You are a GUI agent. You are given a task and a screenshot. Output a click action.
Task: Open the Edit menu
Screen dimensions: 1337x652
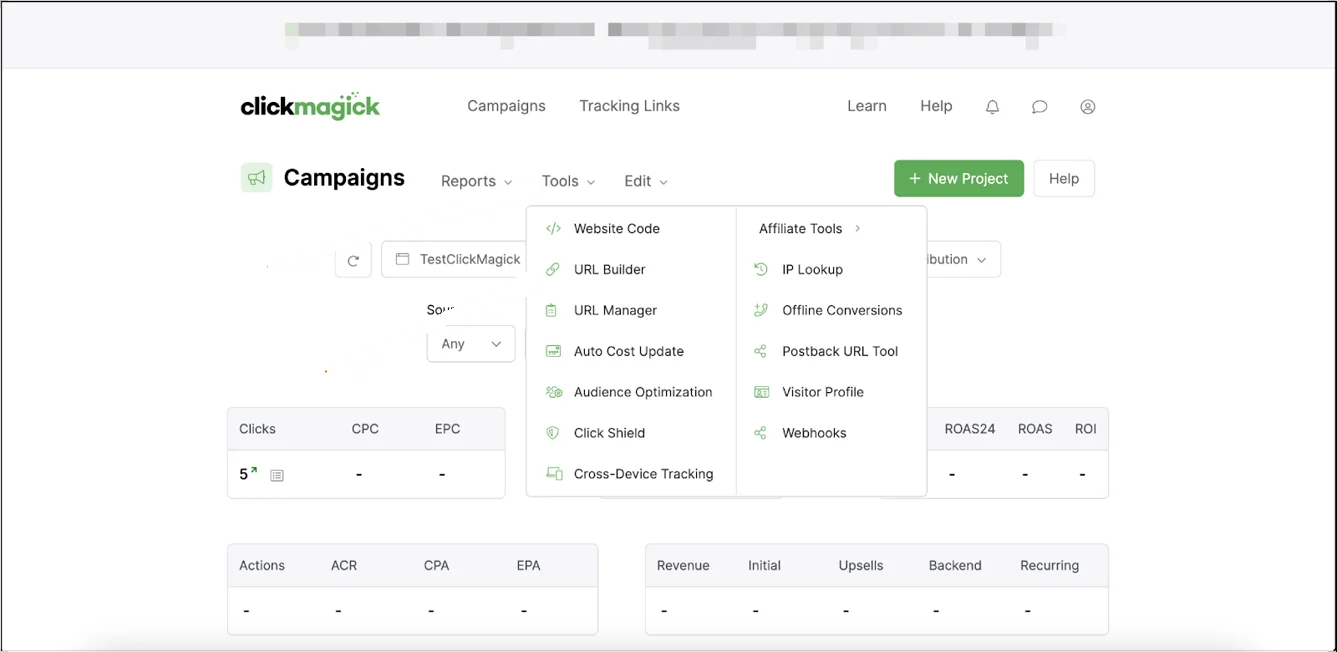tap(644, 181)
